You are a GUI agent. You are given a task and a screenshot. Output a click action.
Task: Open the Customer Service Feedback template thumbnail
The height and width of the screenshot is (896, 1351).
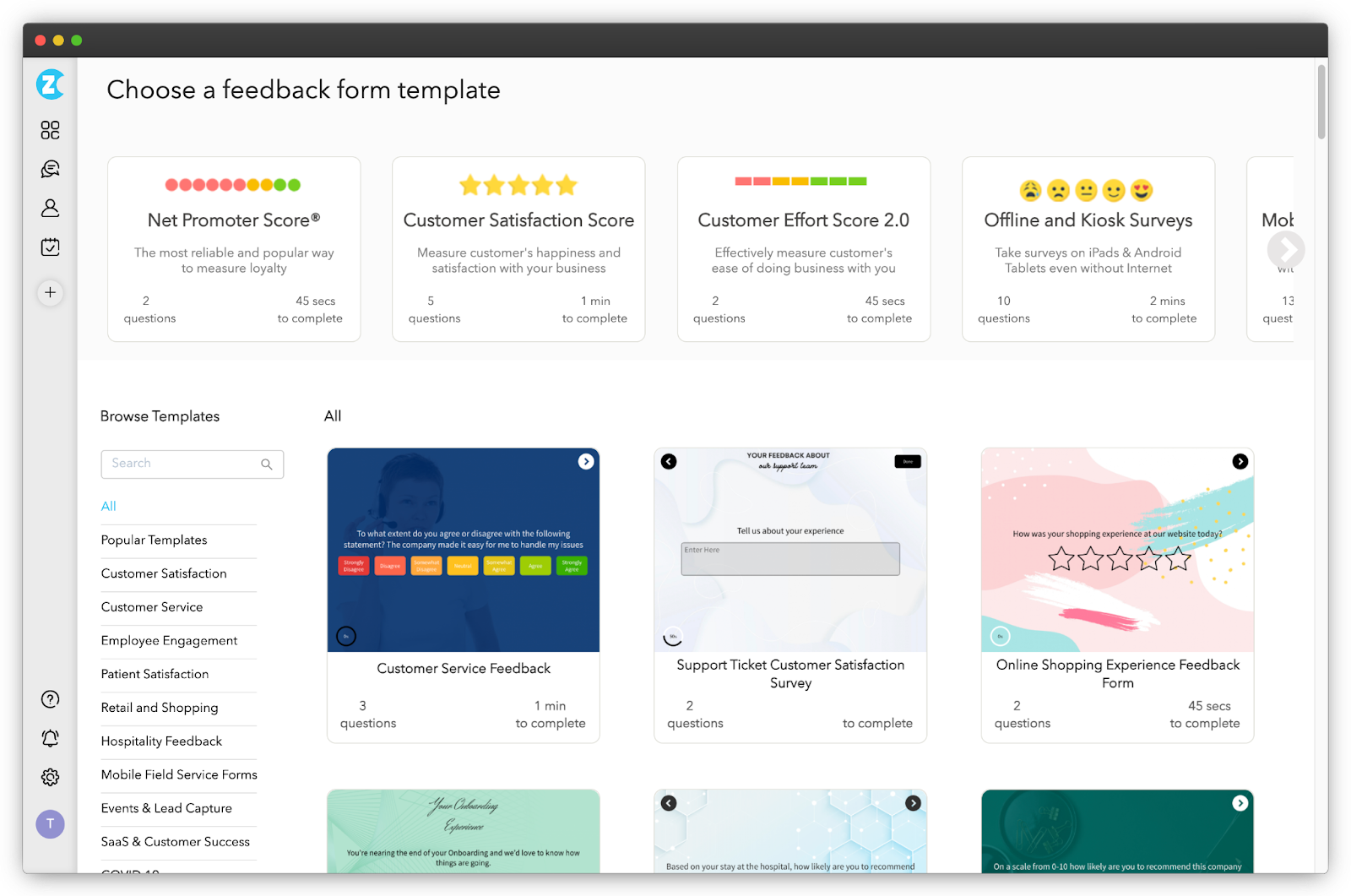point(464,550)
